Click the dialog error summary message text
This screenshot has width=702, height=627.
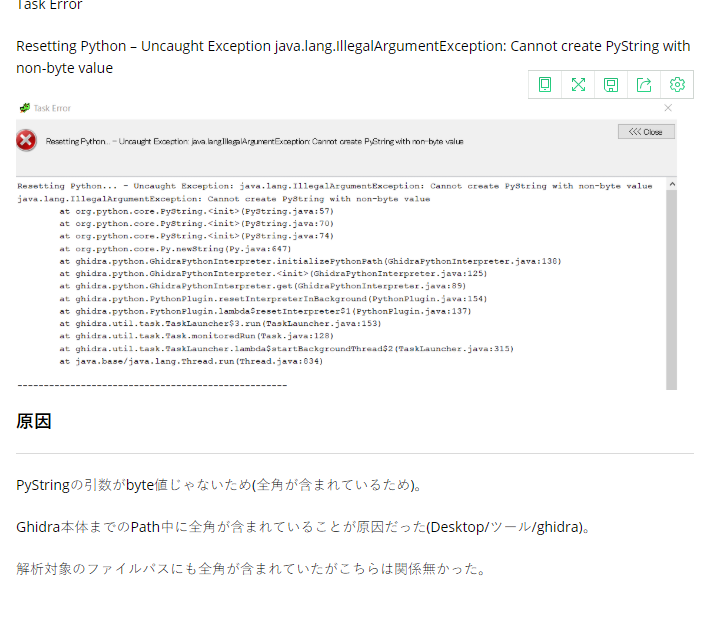(254, 142)
